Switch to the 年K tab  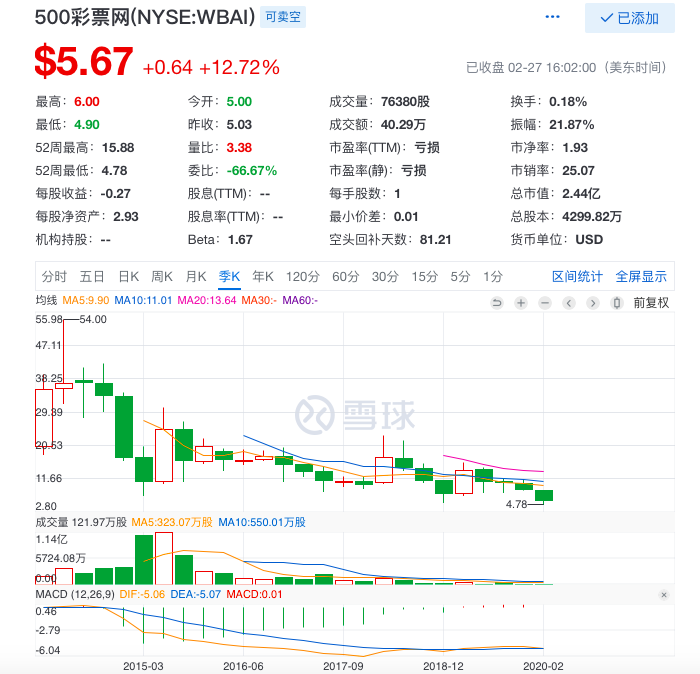click(x=262, y=276)
